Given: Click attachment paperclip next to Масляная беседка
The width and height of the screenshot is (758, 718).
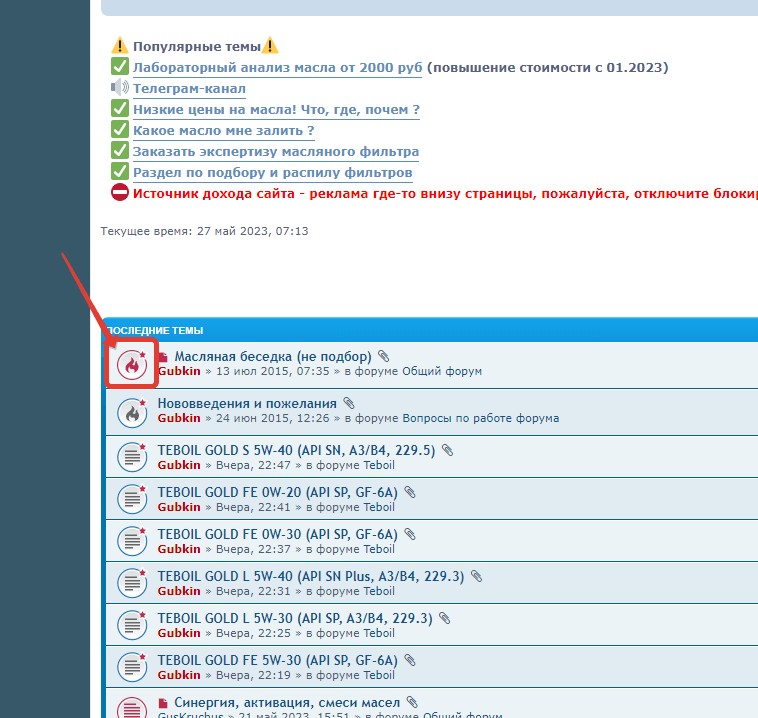Looking at the screenshot, I should (x=383, y=356).
